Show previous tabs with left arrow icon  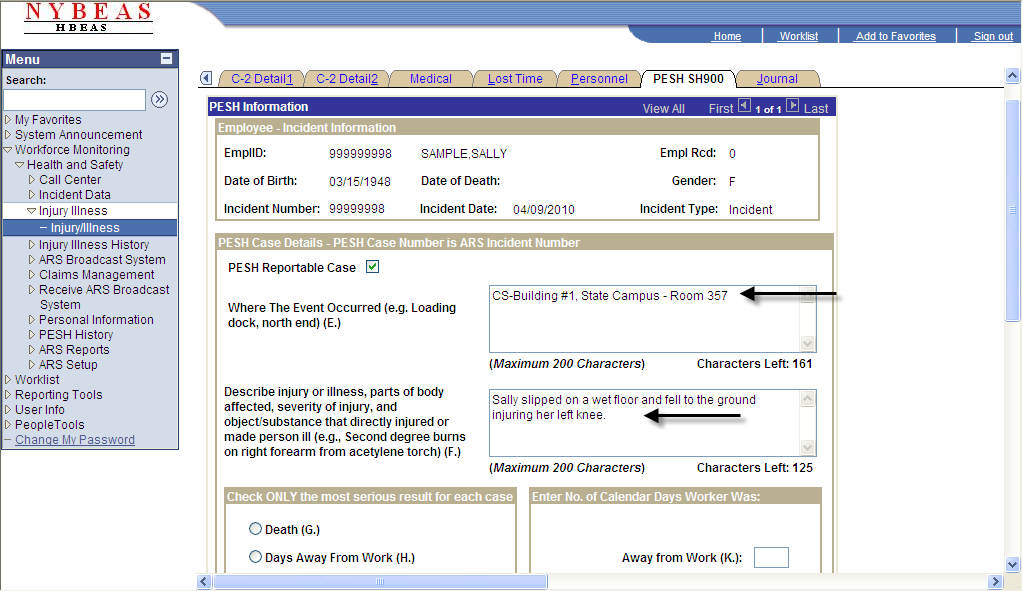click(x=206, y=78)
